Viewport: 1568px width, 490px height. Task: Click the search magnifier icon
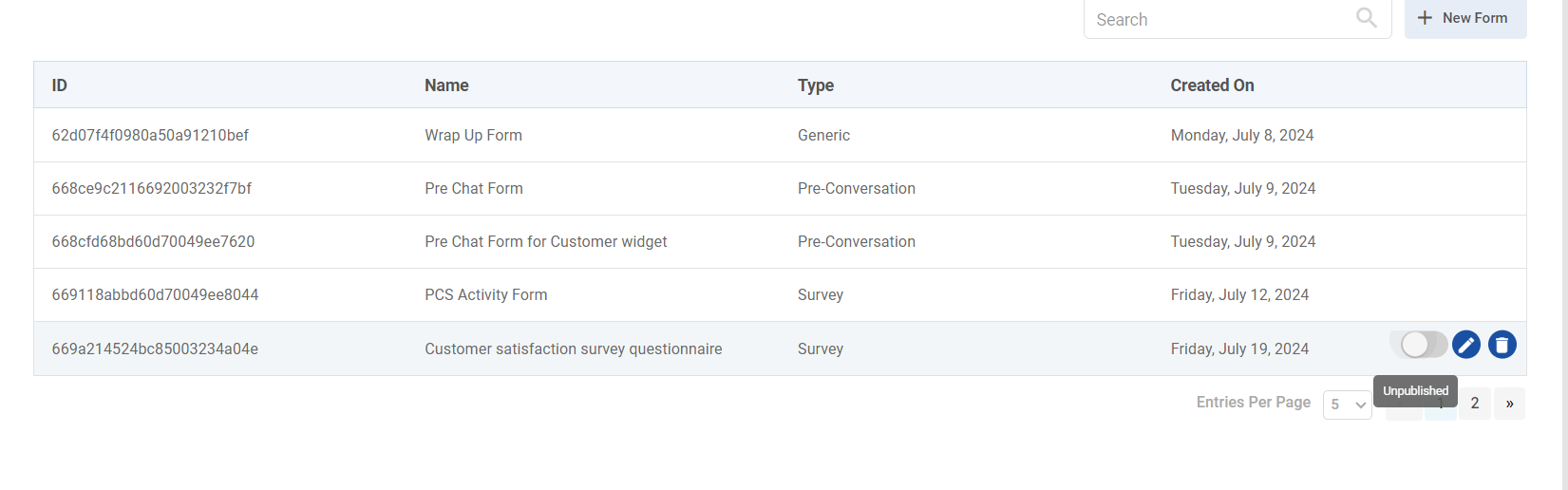[1366, 18]
